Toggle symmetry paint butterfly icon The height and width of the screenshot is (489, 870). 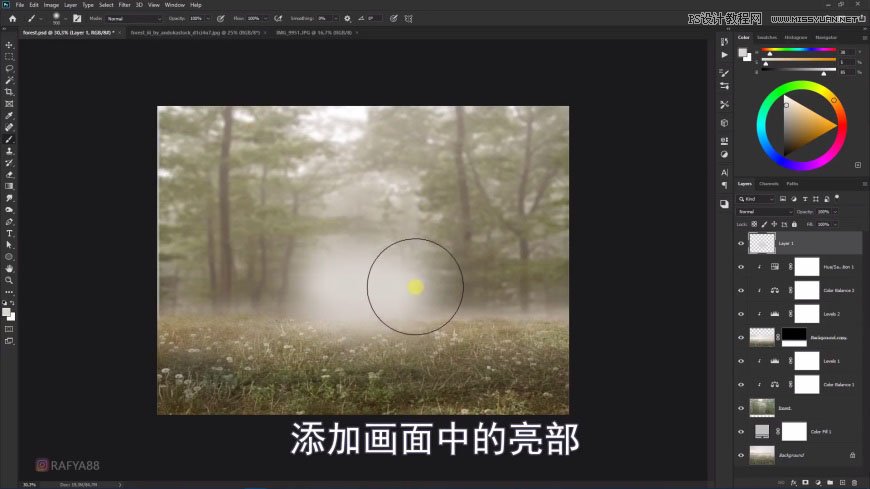[408, 18]
